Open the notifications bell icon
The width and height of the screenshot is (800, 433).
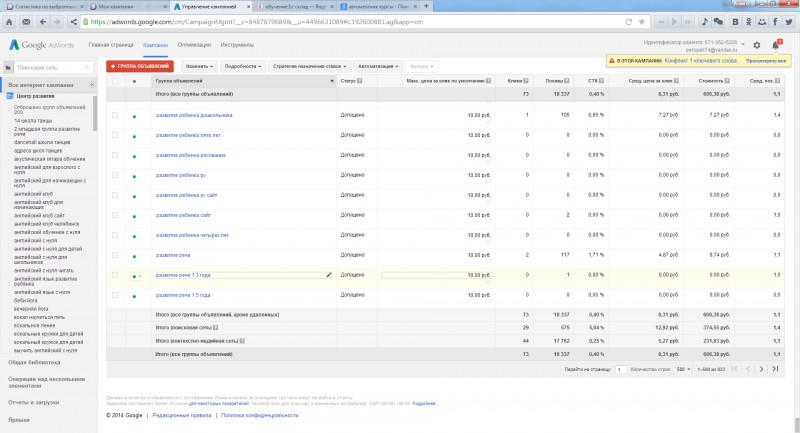(x=776, y=45)
